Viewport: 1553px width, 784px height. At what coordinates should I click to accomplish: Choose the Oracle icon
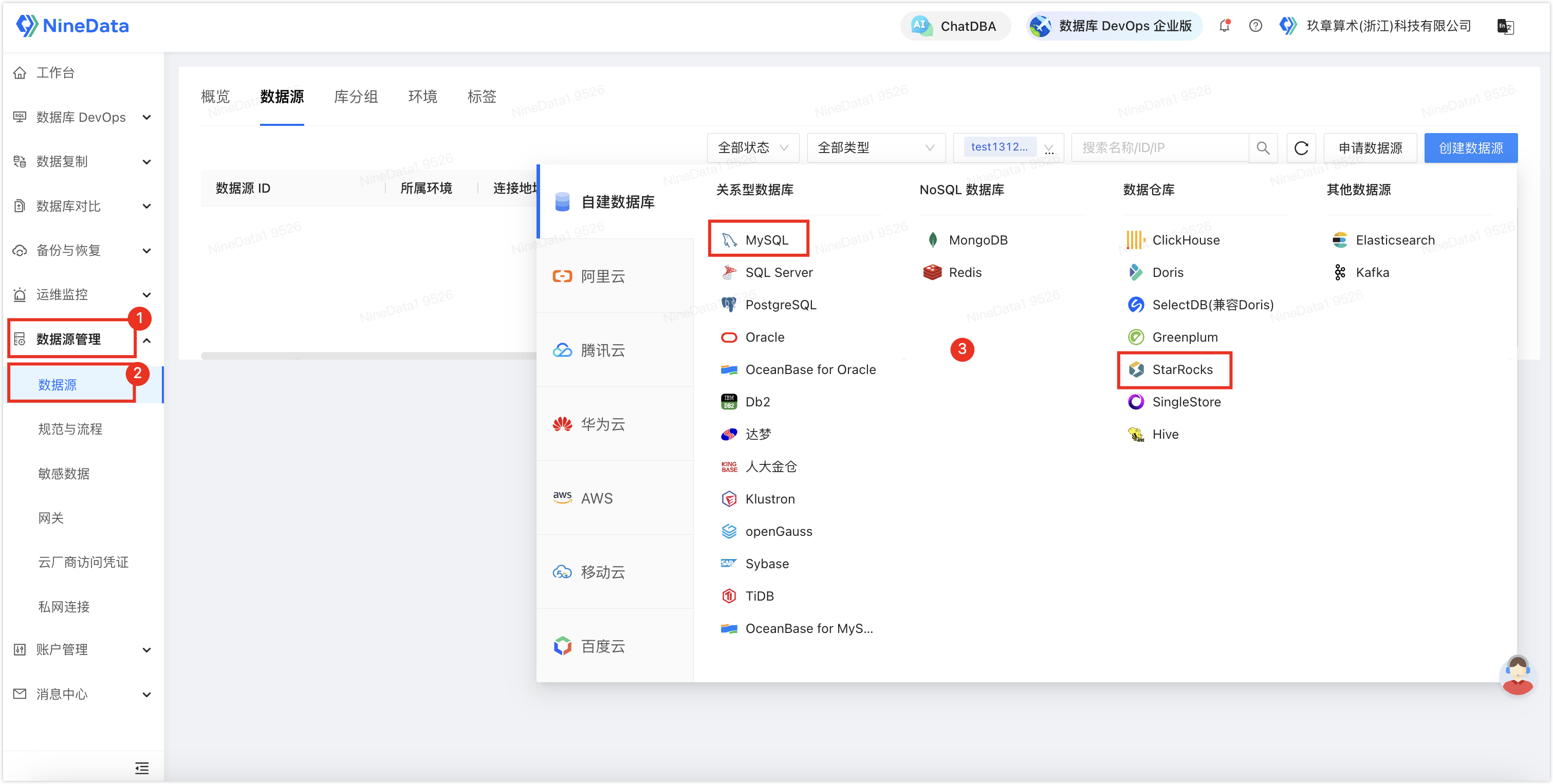tap(729, 338)
